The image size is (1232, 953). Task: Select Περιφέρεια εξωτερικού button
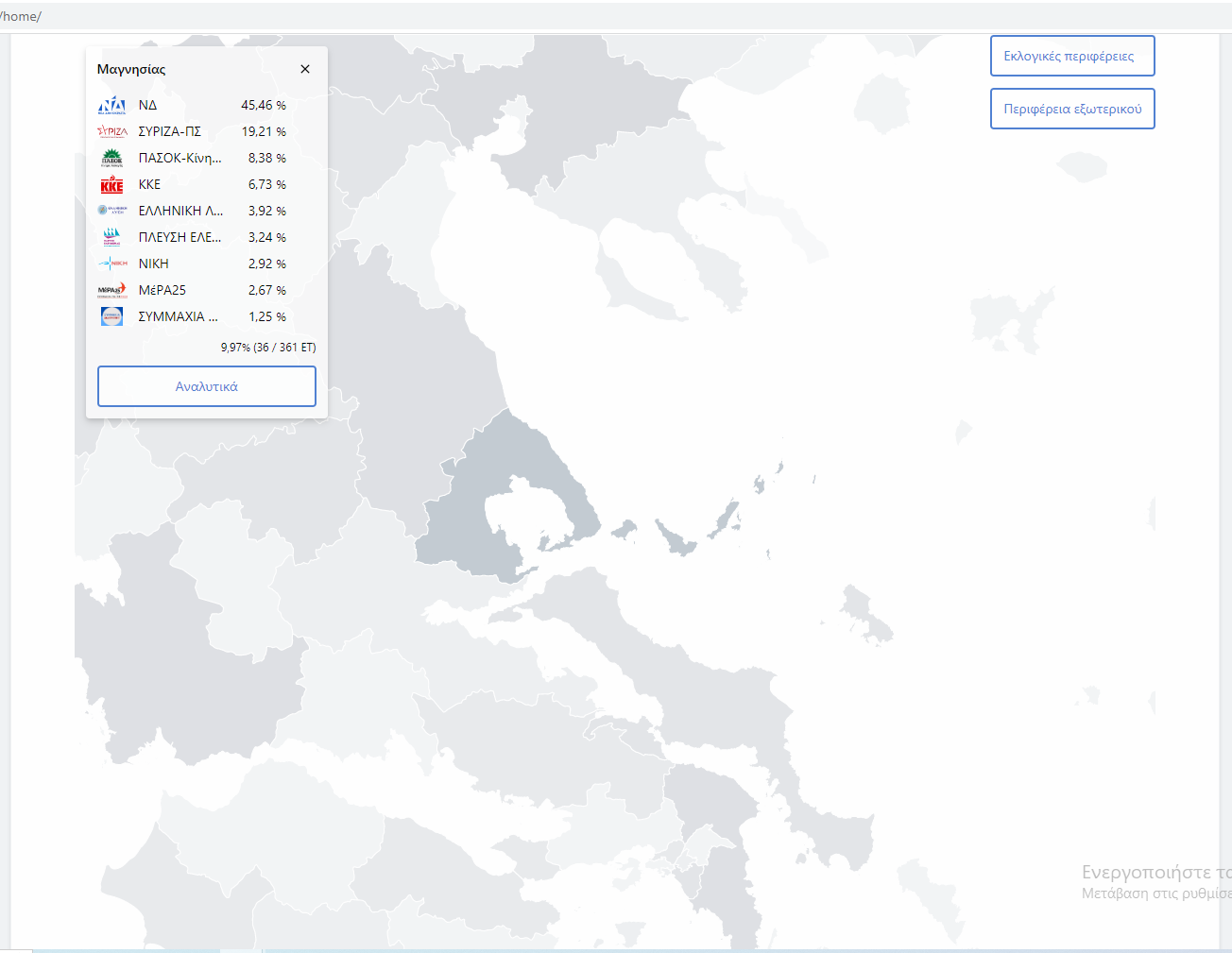coord(1071,109)
